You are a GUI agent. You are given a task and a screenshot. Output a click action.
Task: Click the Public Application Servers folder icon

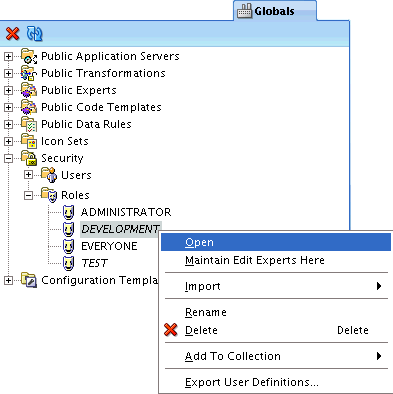[x=29, y=56]
